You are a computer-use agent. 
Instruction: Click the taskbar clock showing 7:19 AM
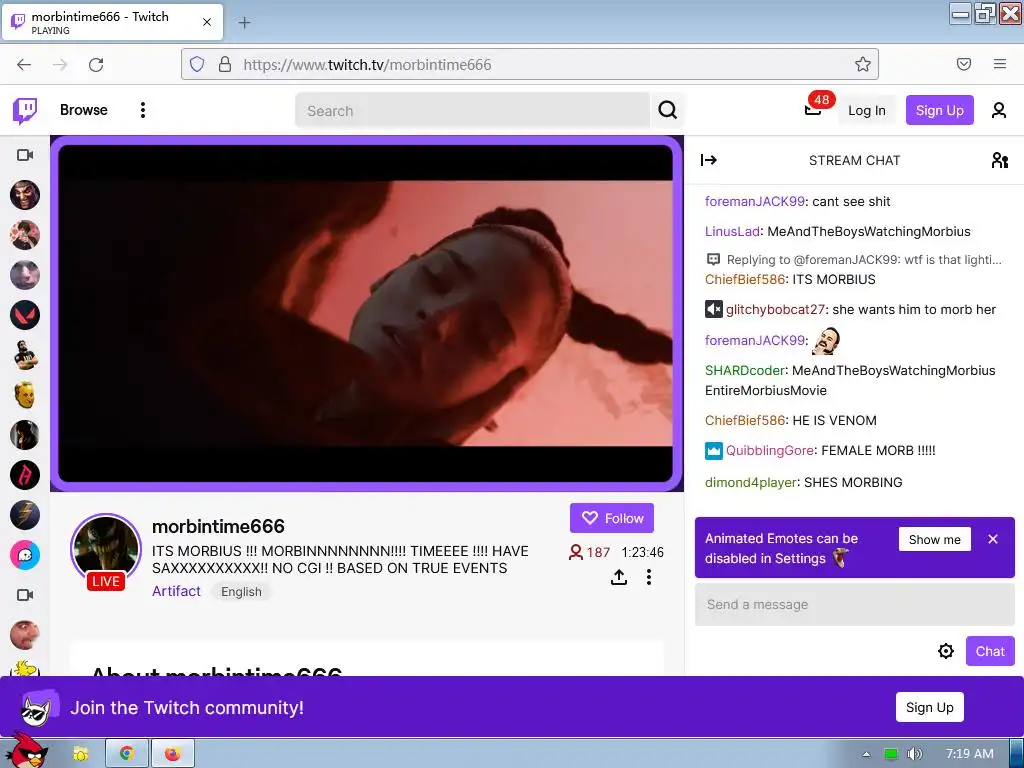click(x=970, y=754)
